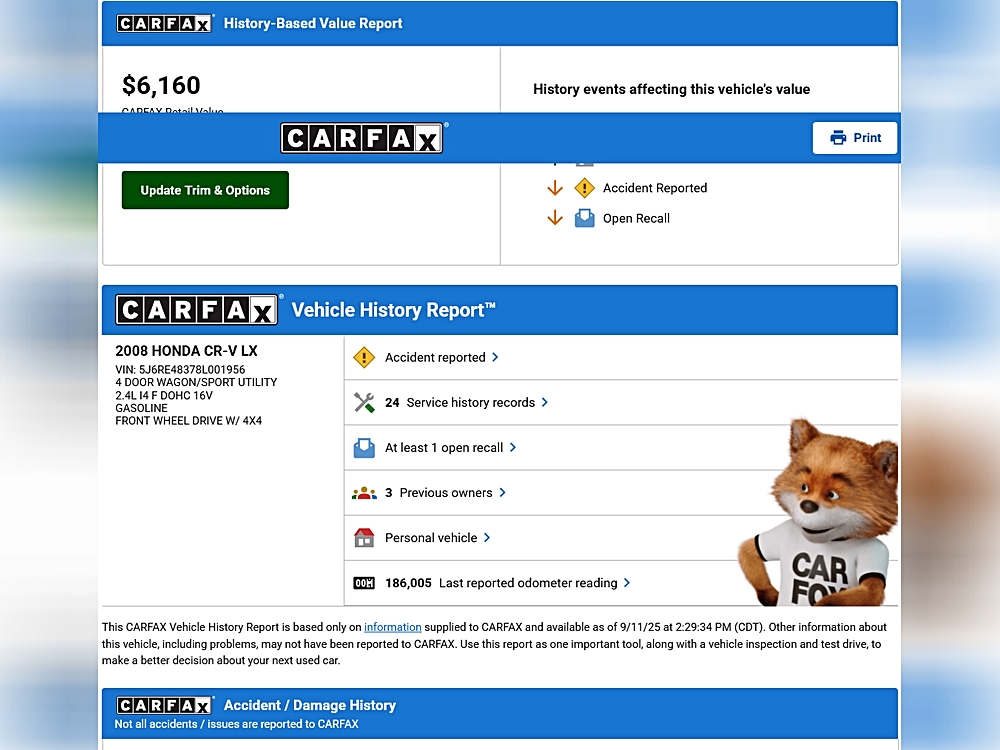The height and width of the screenshot is (750, 1000).
Task: Expand the Previous owners chevron
Action: tap(503, 493)
